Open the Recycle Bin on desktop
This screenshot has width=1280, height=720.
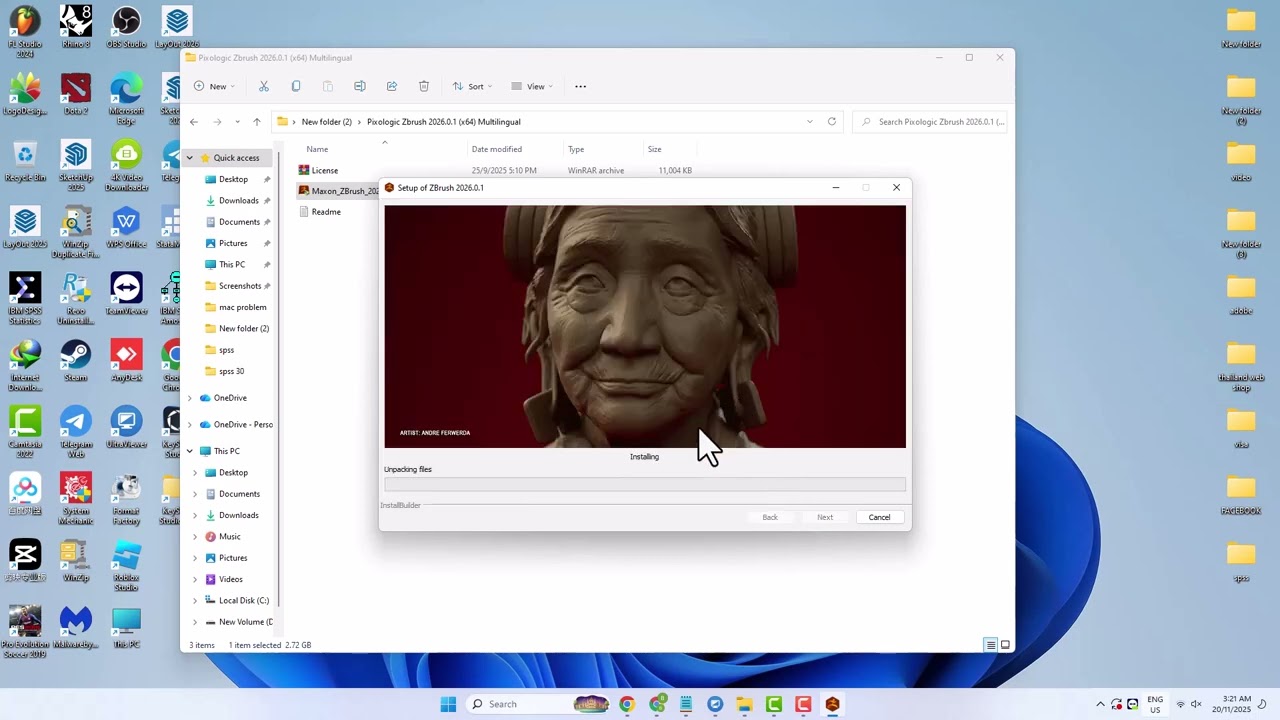click(x=25, y=161)
